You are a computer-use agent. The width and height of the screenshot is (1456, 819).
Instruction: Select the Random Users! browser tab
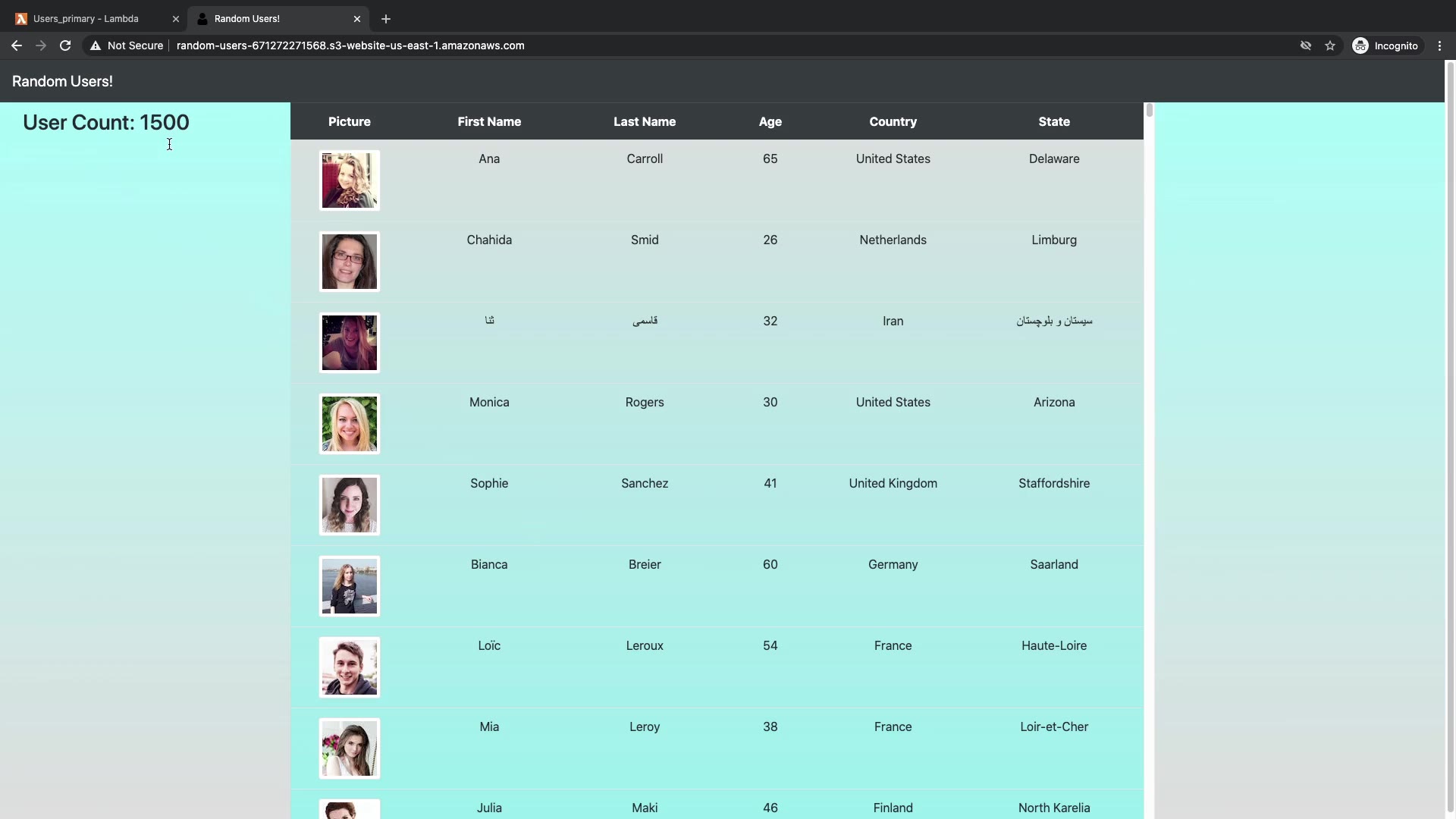pyautogui.click(x=247, y=19)
